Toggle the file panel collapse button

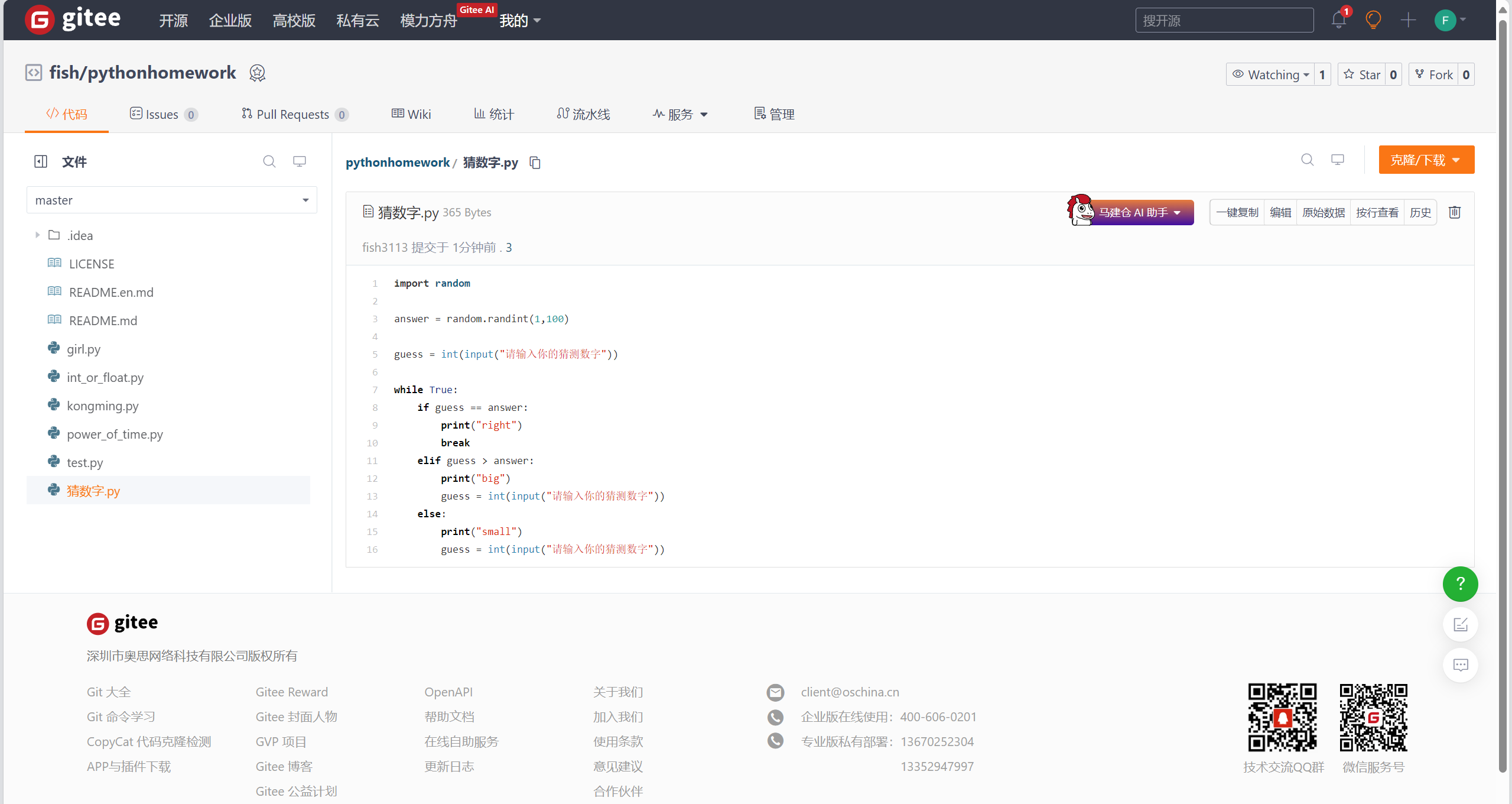click(x=41, y=162)
